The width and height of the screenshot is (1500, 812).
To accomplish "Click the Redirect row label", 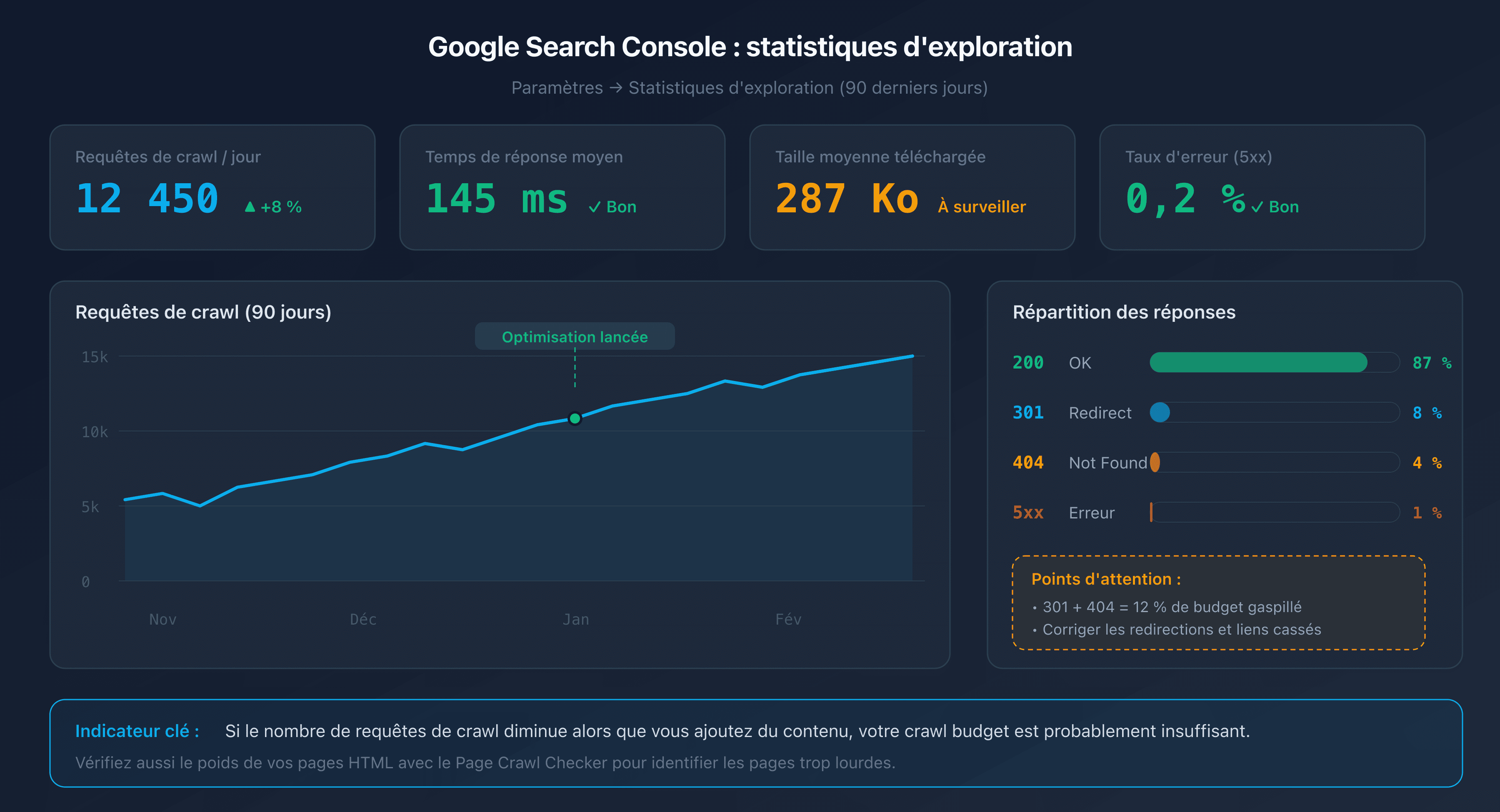I will (1100, 413).
